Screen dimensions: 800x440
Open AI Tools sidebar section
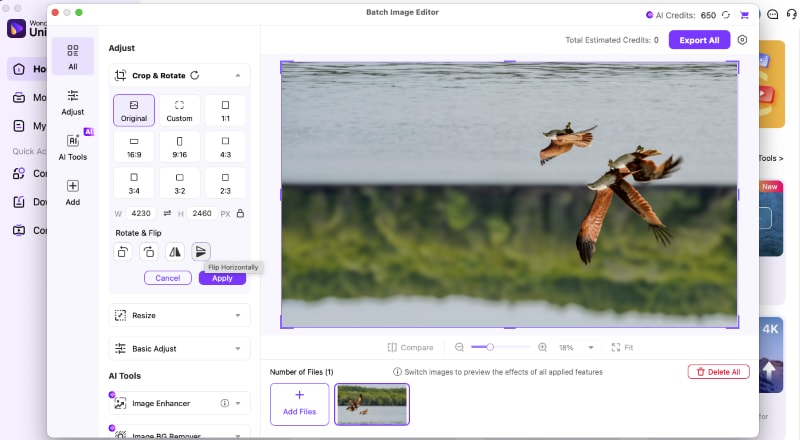tap(72, 148)
